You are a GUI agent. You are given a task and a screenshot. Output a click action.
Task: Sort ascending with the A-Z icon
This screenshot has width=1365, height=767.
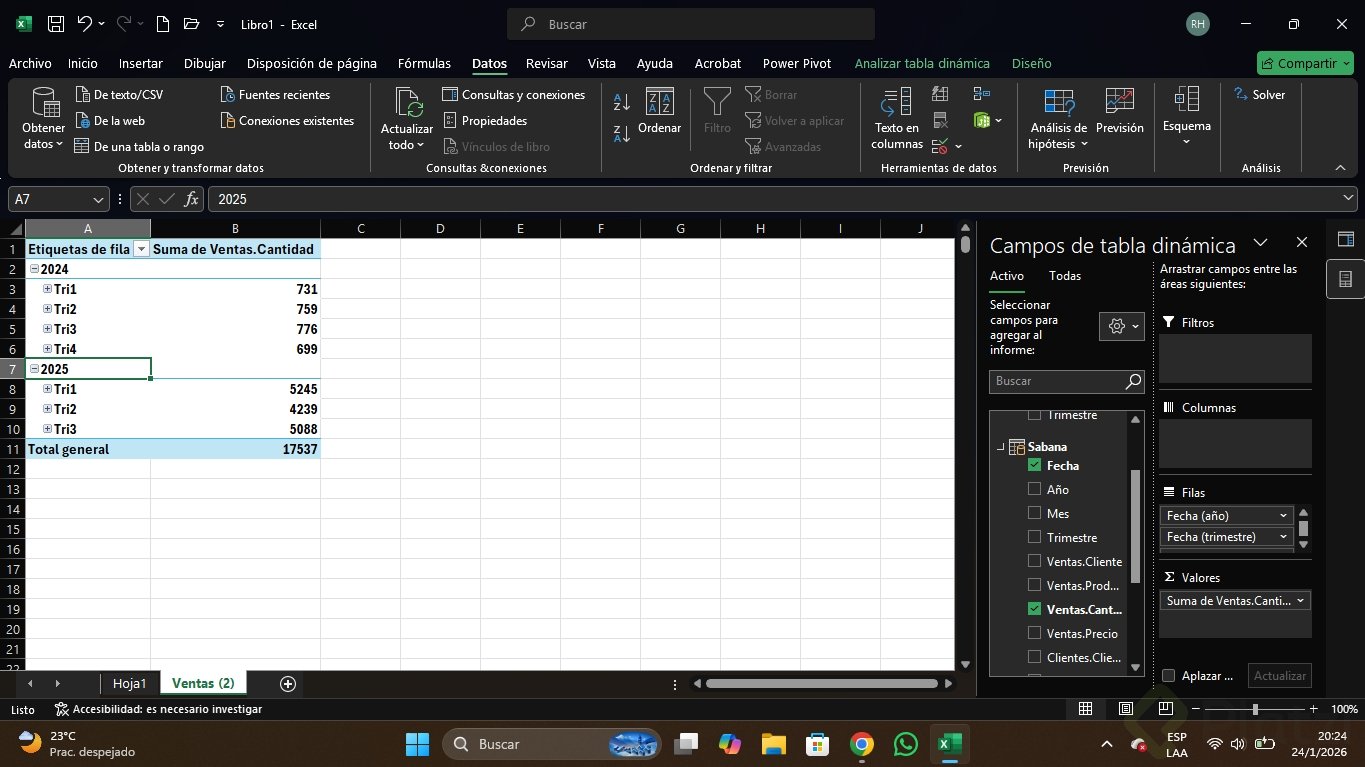(x=621, y=102)
